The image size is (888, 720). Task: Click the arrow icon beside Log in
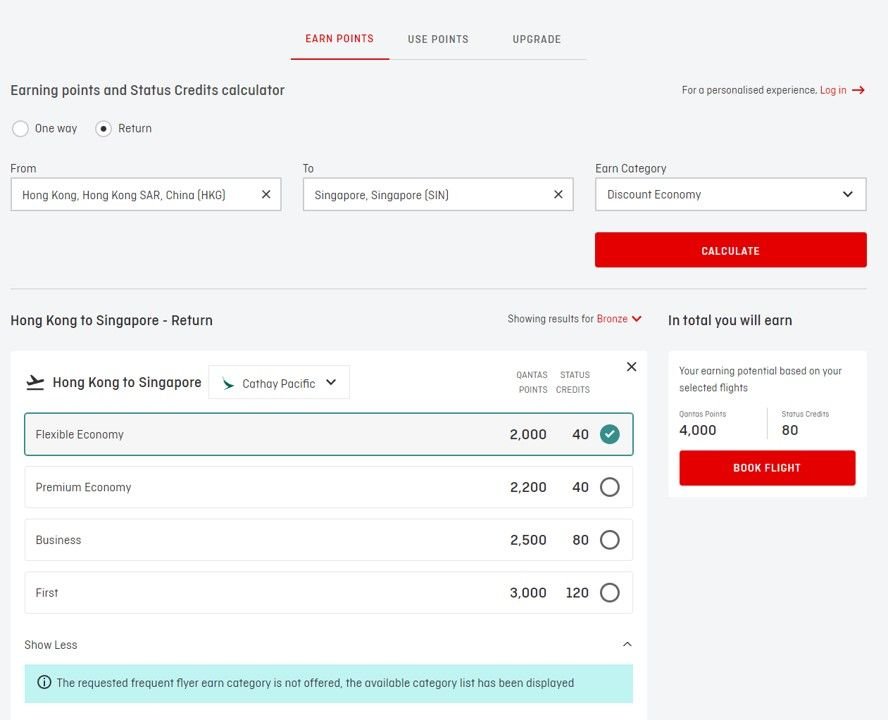858,89
